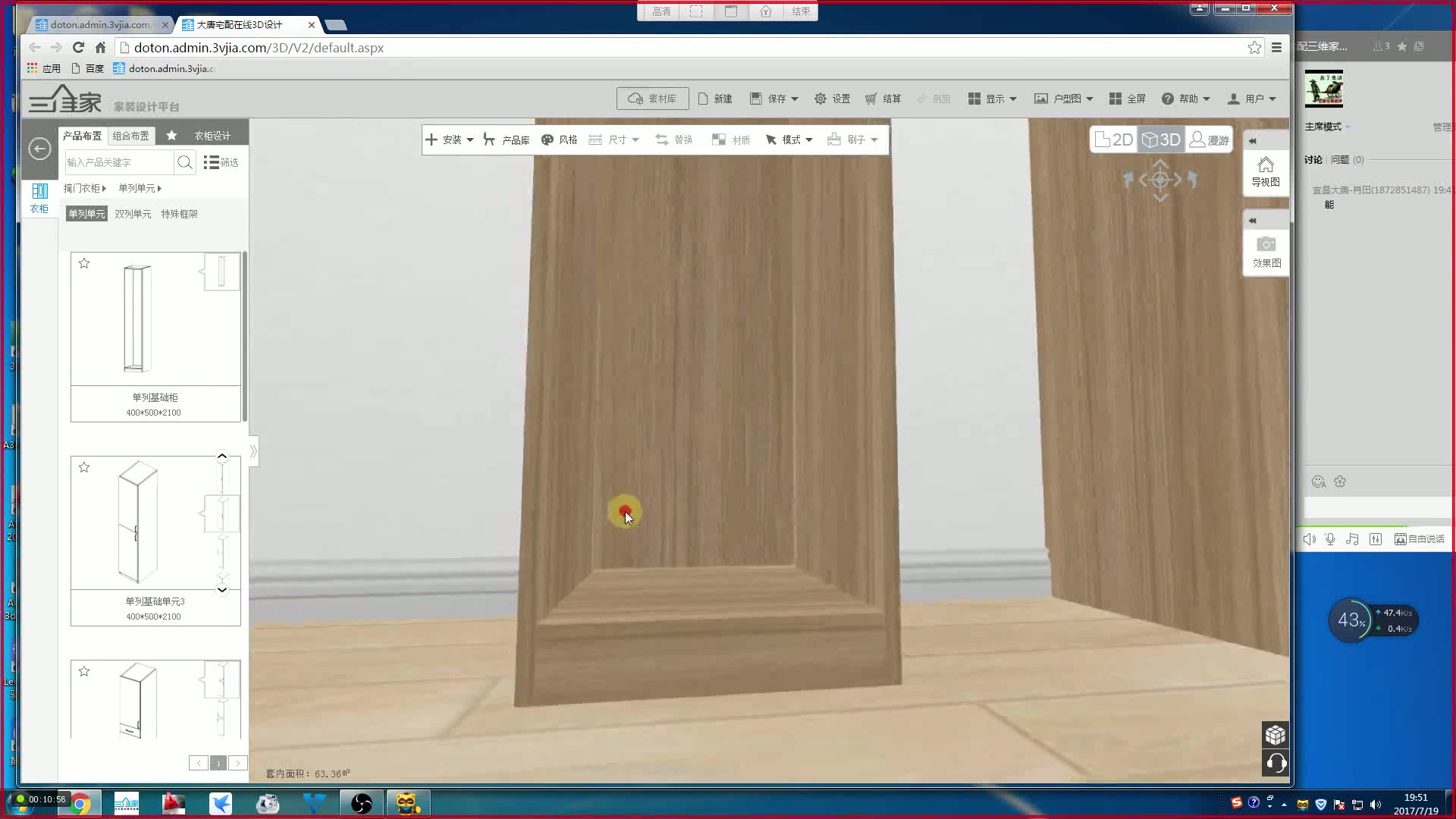Image resolution: width=1456 pixels, height=819 pixels.
Task: Click the 单列基础柜 thumbnail
Action: tap(155, 320)
